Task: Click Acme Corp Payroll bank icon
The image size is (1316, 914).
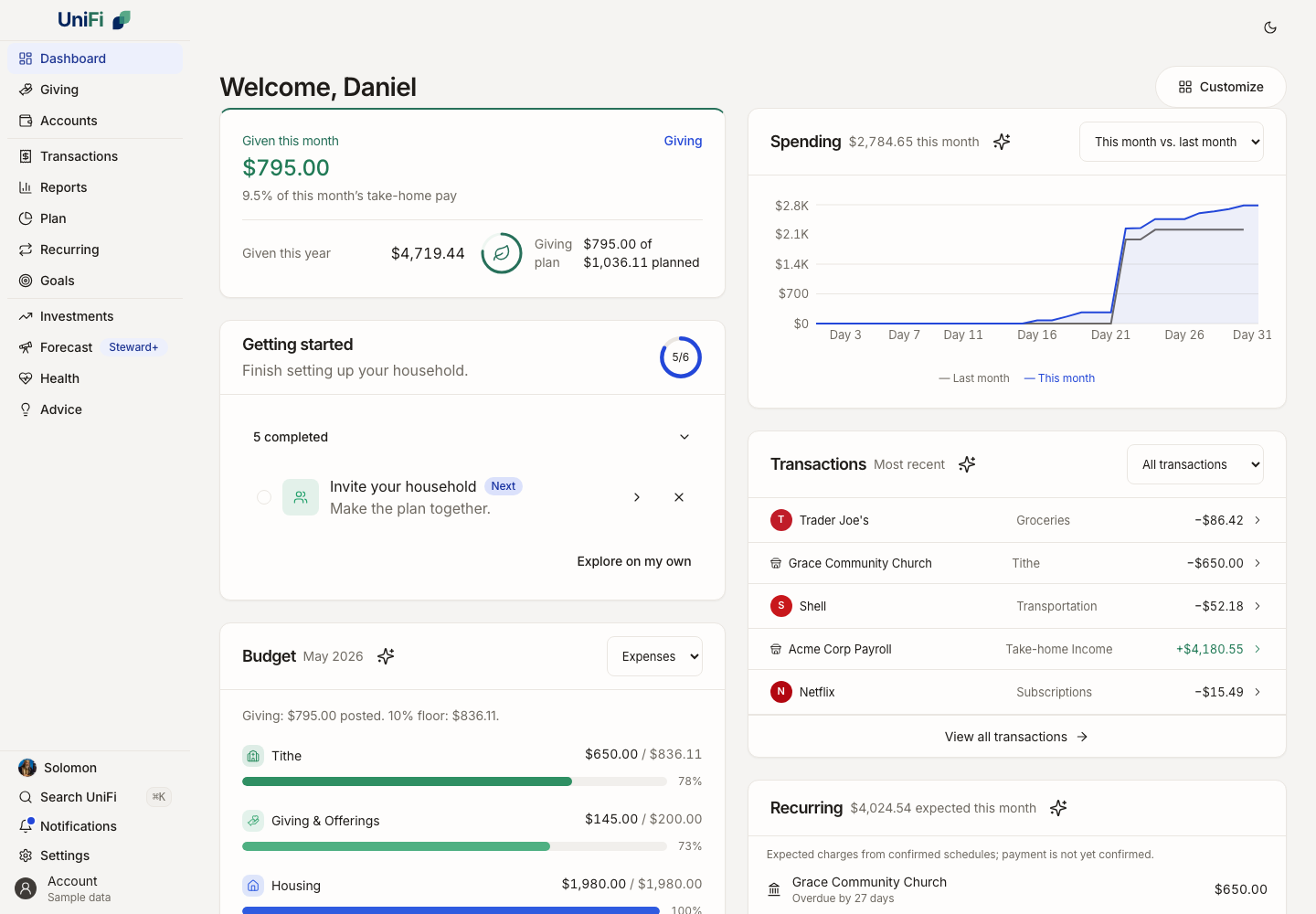Action: pos(776,649)
